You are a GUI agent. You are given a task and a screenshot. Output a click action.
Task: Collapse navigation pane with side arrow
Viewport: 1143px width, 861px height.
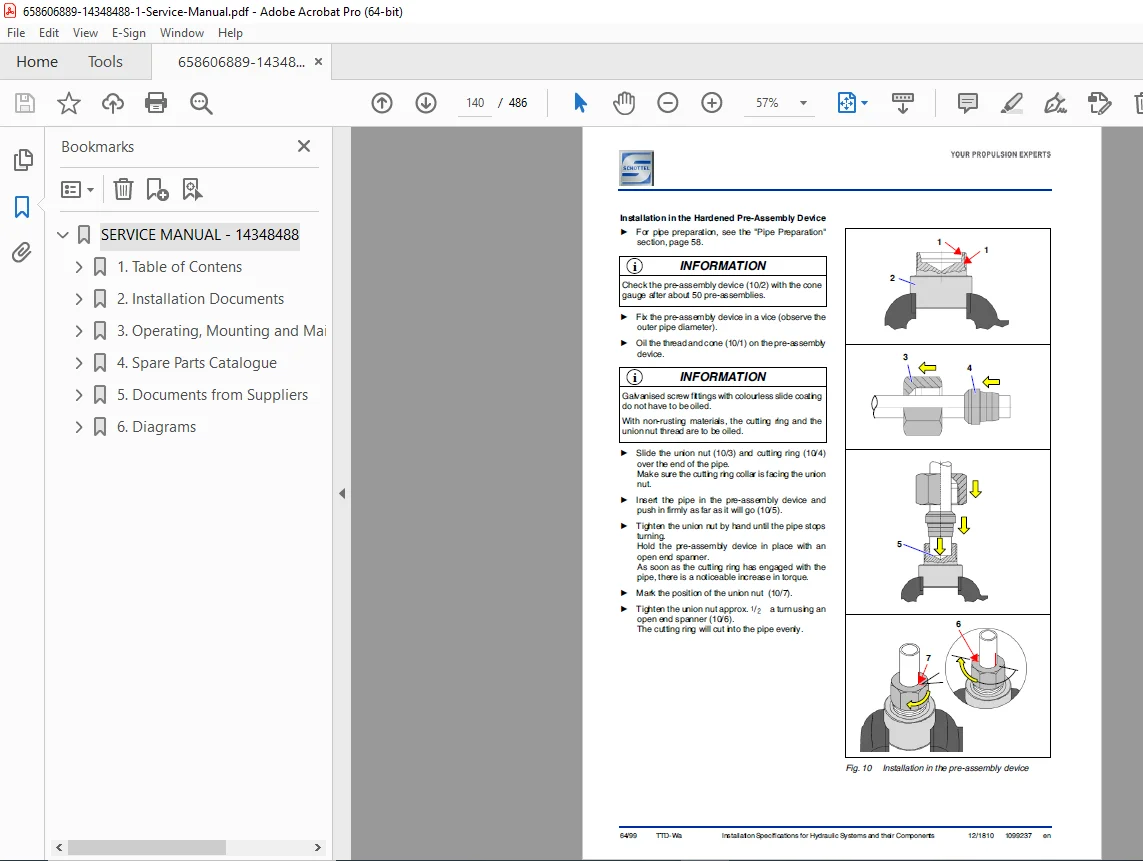[x=342, y=494]
